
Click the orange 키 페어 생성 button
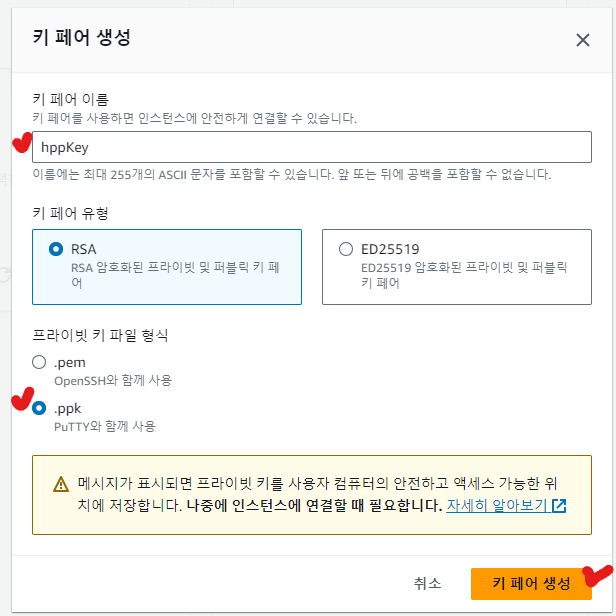pos(531,583)
